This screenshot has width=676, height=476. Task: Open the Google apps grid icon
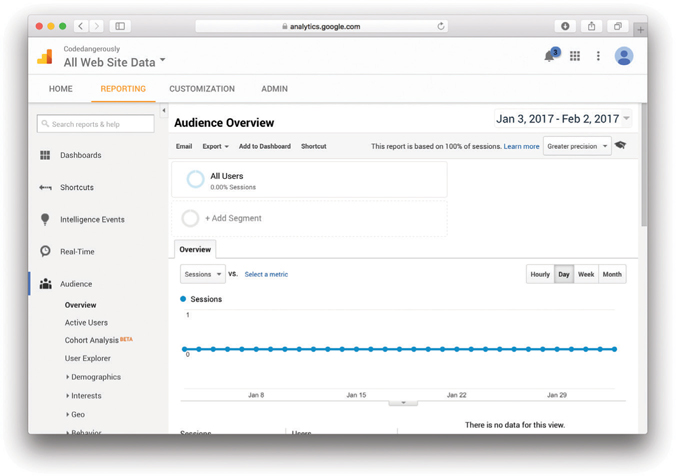[575, 56]
